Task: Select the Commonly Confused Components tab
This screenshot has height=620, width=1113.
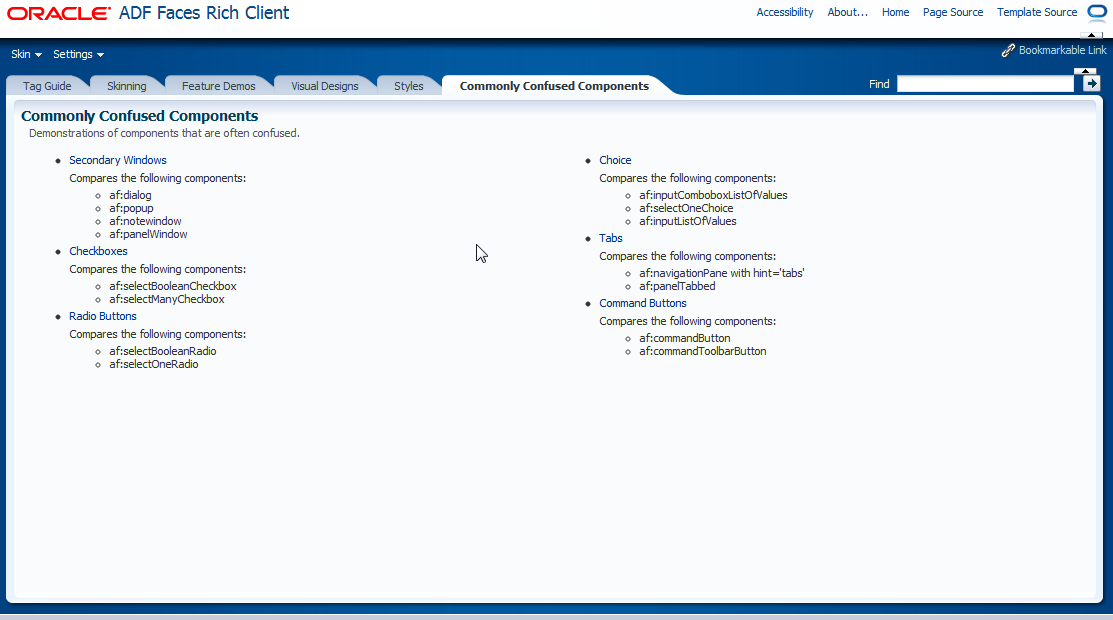Action: 554,86
